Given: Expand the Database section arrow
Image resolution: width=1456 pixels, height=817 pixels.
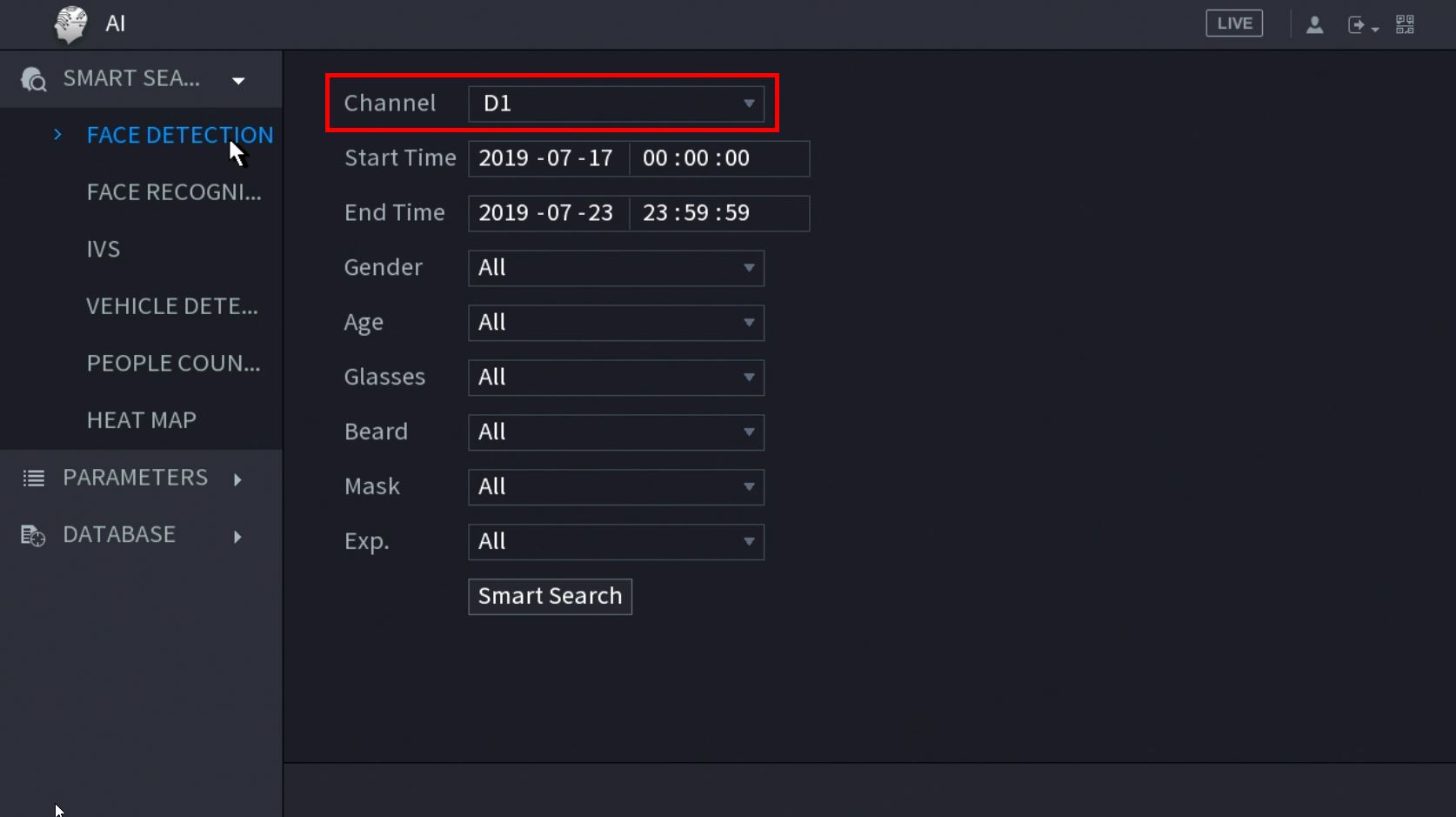Looking at the screenshot, I should [237, 537].
